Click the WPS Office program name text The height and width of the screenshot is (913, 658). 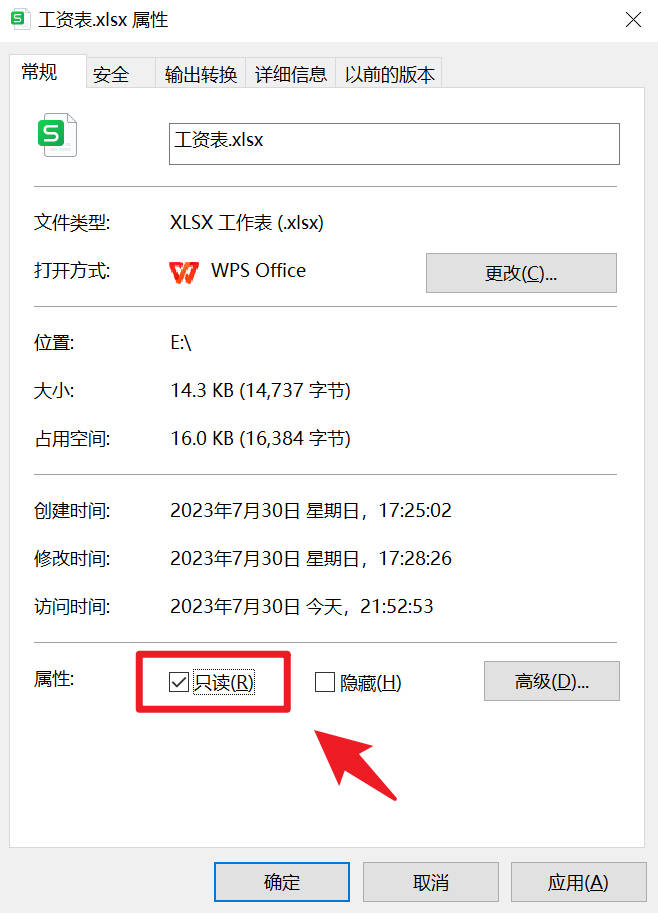click(259, 271)
